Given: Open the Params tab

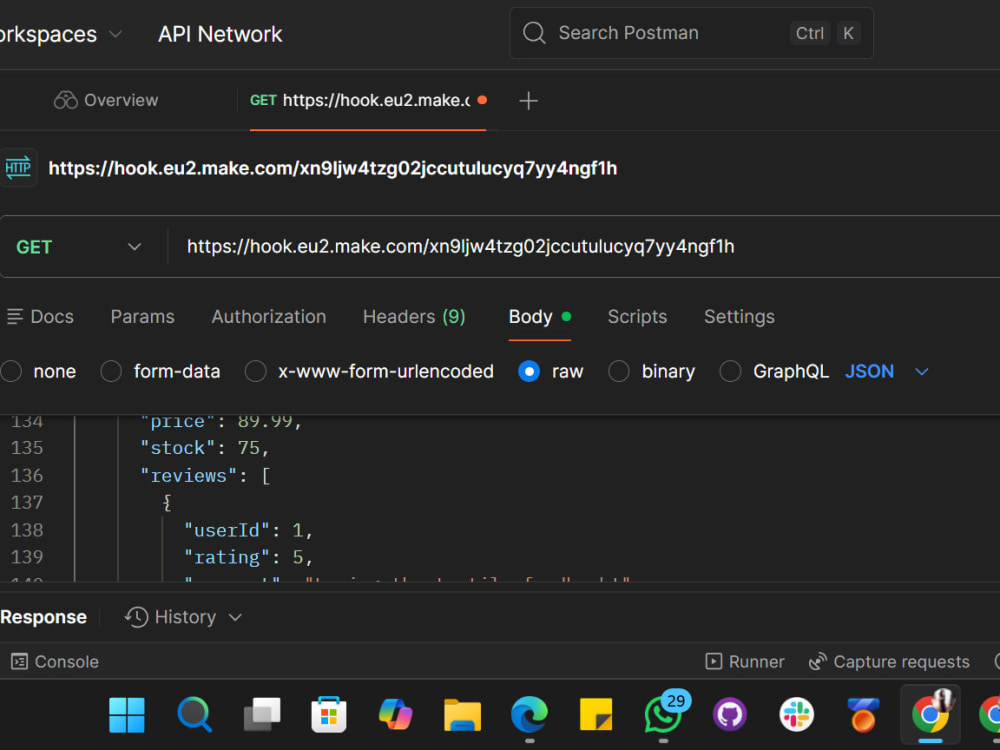Looking at the screenshot, I should [143, 316].
